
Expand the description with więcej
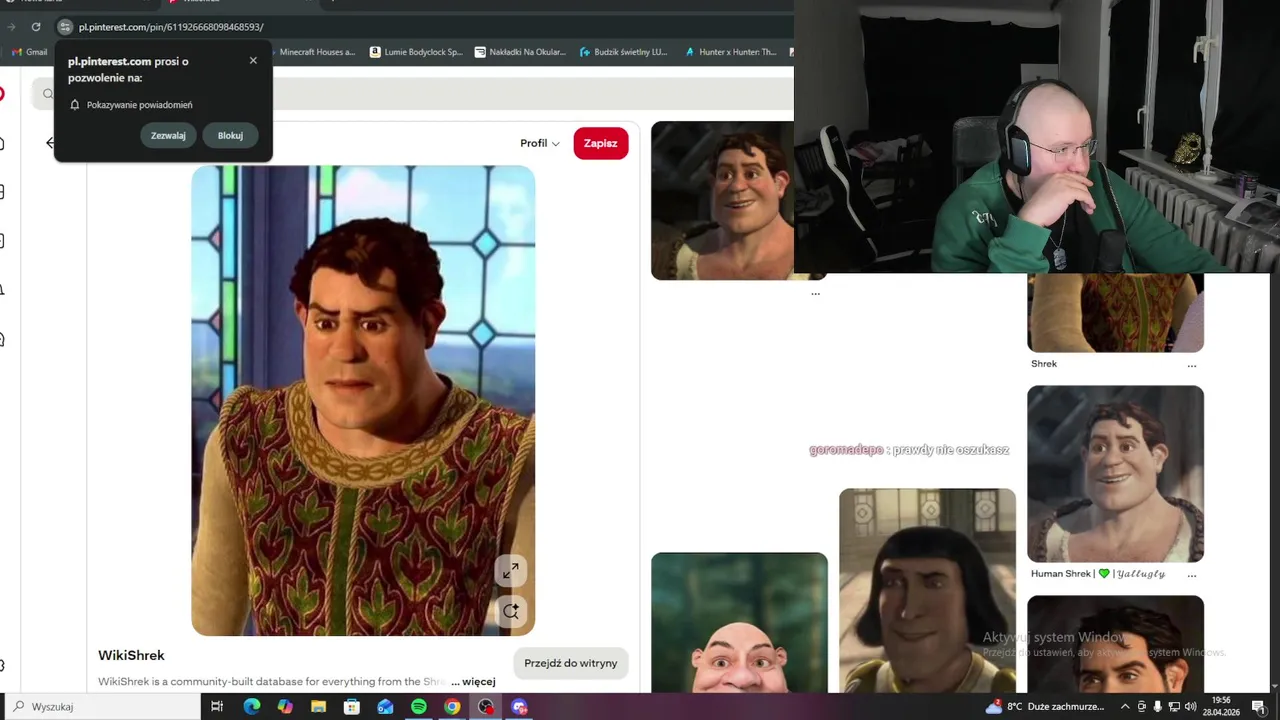tap(479, 682)
